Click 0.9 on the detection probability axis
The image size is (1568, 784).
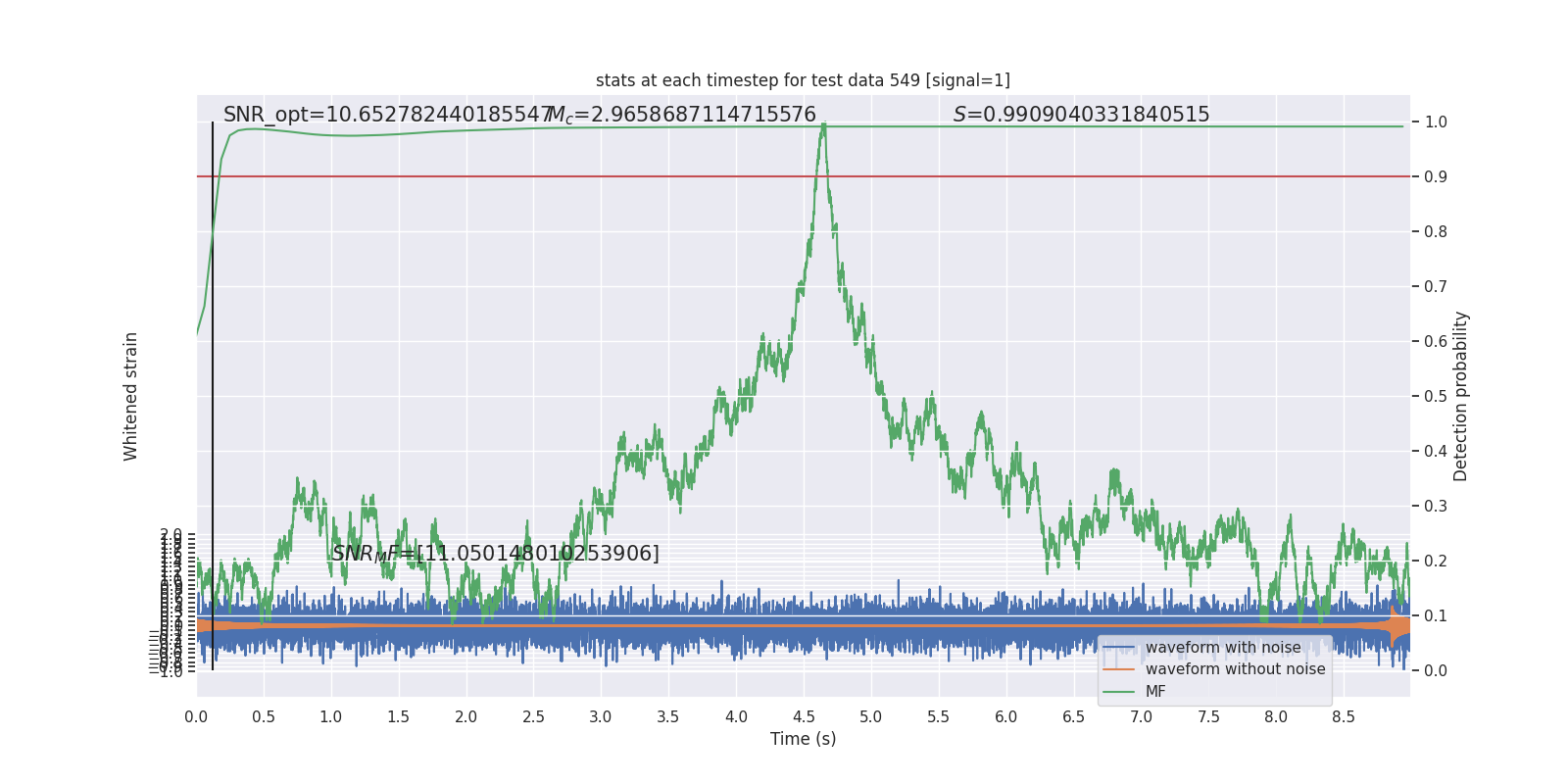[1436, 177]
